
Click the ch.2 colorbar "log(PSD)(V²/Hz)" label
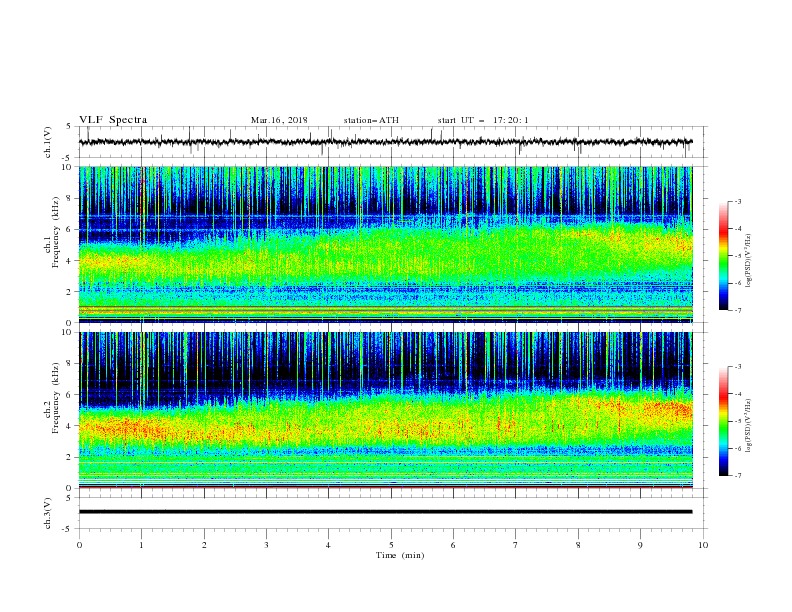click(749, 426)
